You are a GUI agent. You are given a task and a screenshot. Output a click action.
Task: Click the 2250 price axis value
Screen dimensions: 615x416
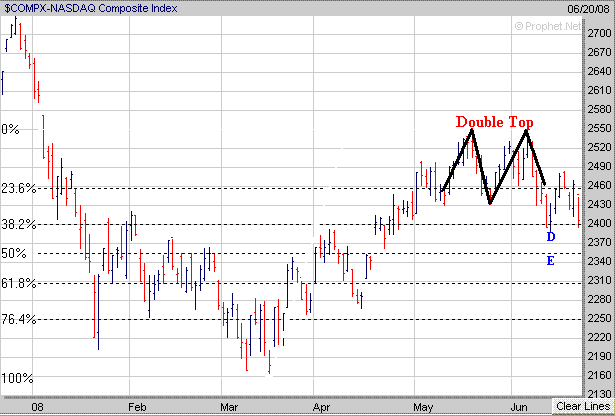[599, 318]
